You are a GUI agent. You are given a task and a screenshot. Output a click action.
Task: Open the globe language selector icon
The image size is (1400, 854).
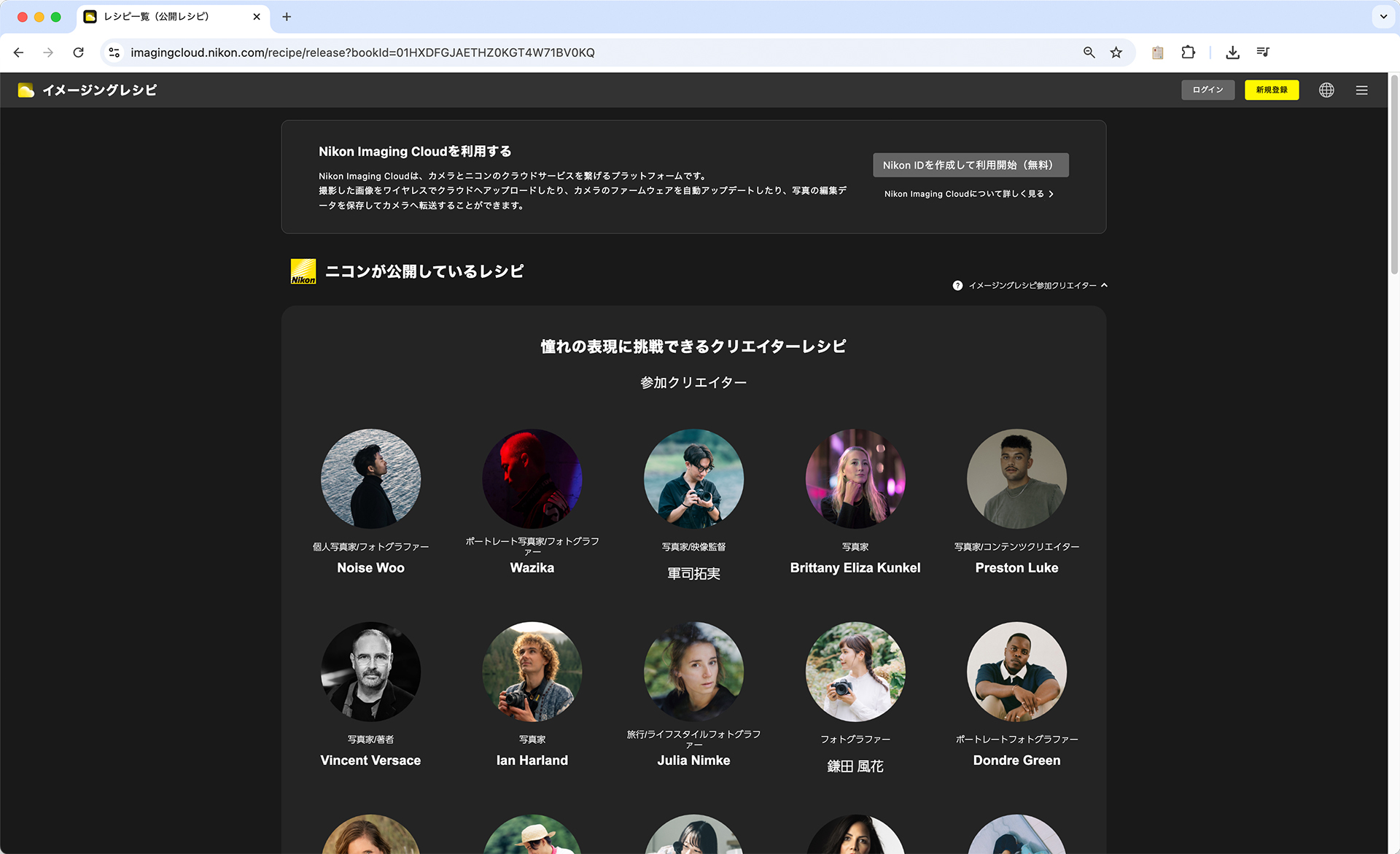tap(1326, 90)
